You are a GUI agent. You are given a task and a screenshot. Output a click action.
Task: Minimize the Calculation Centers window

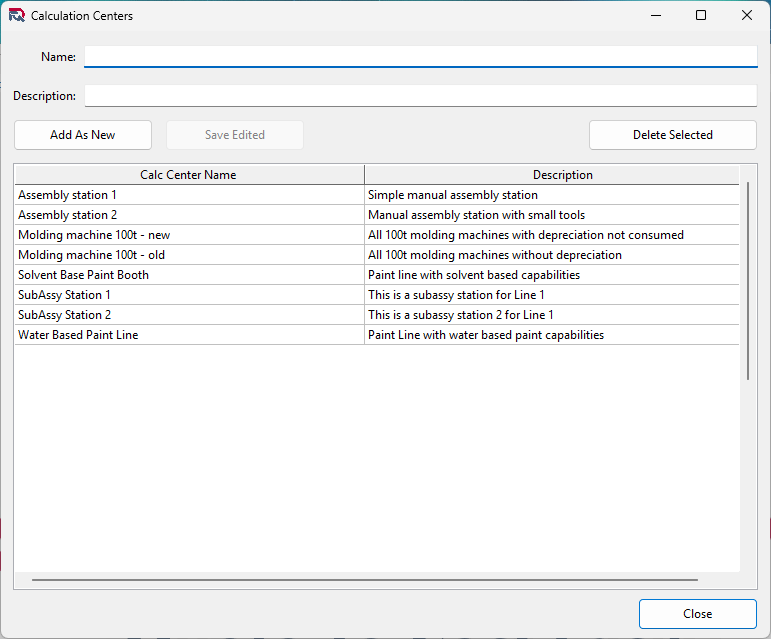pyautogui.click(x=655, y=15)
